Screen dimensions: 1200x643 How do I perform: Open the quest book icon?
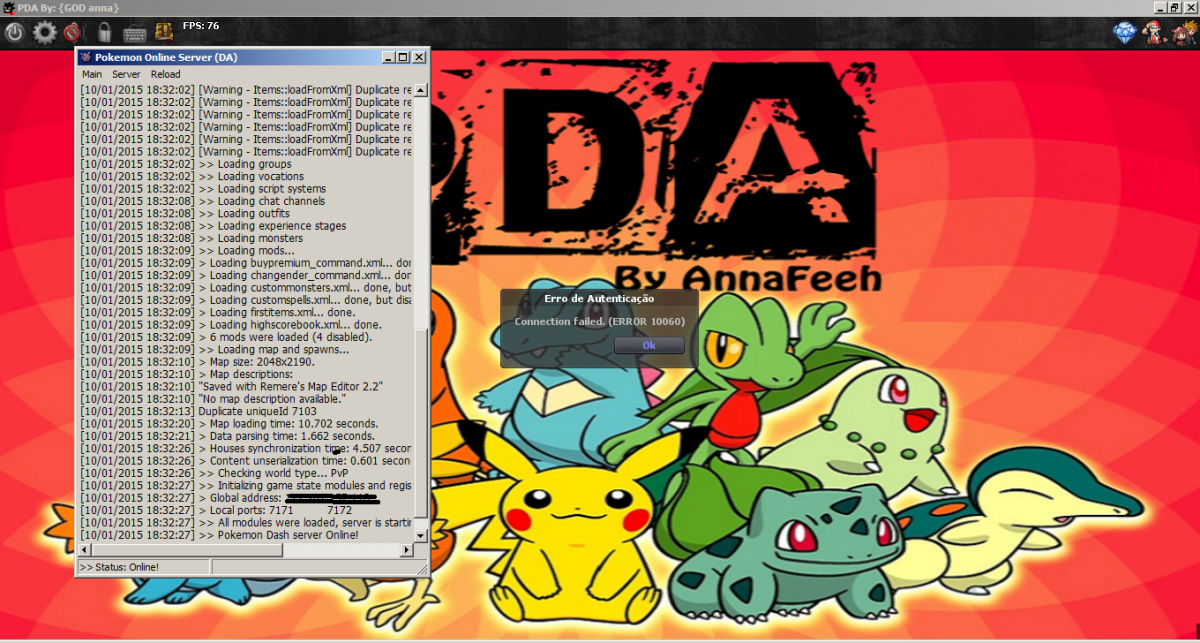[x=164, y=32]
